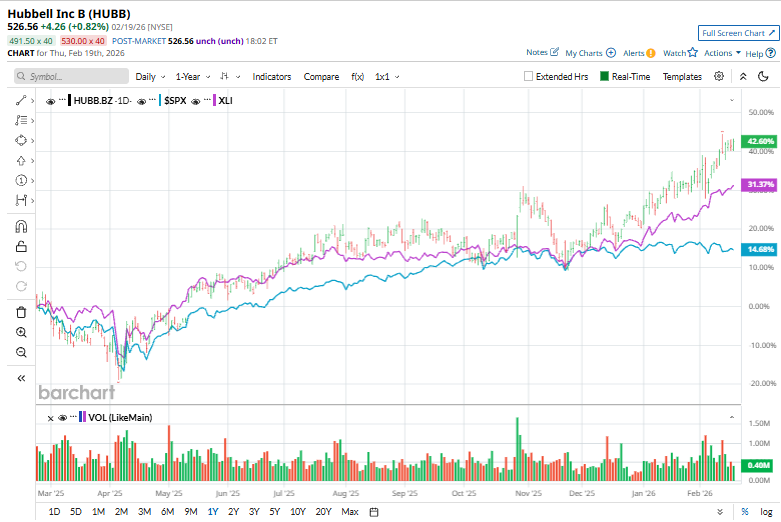Select the Max time range
Screen dimensions: 781x522
click(350, 512)
